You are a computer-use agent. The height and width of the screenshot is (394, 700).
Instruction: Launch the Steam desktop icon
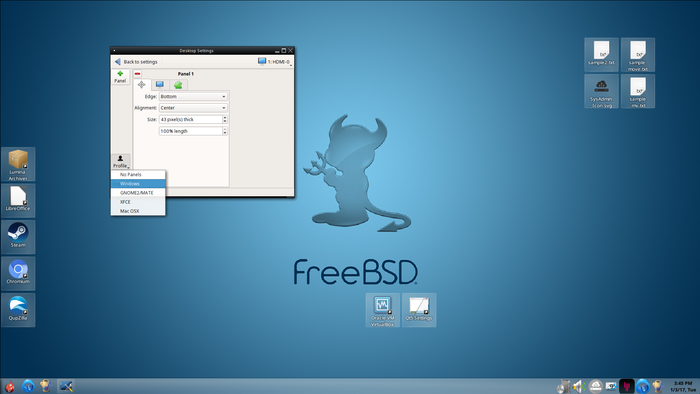[18, 236]
